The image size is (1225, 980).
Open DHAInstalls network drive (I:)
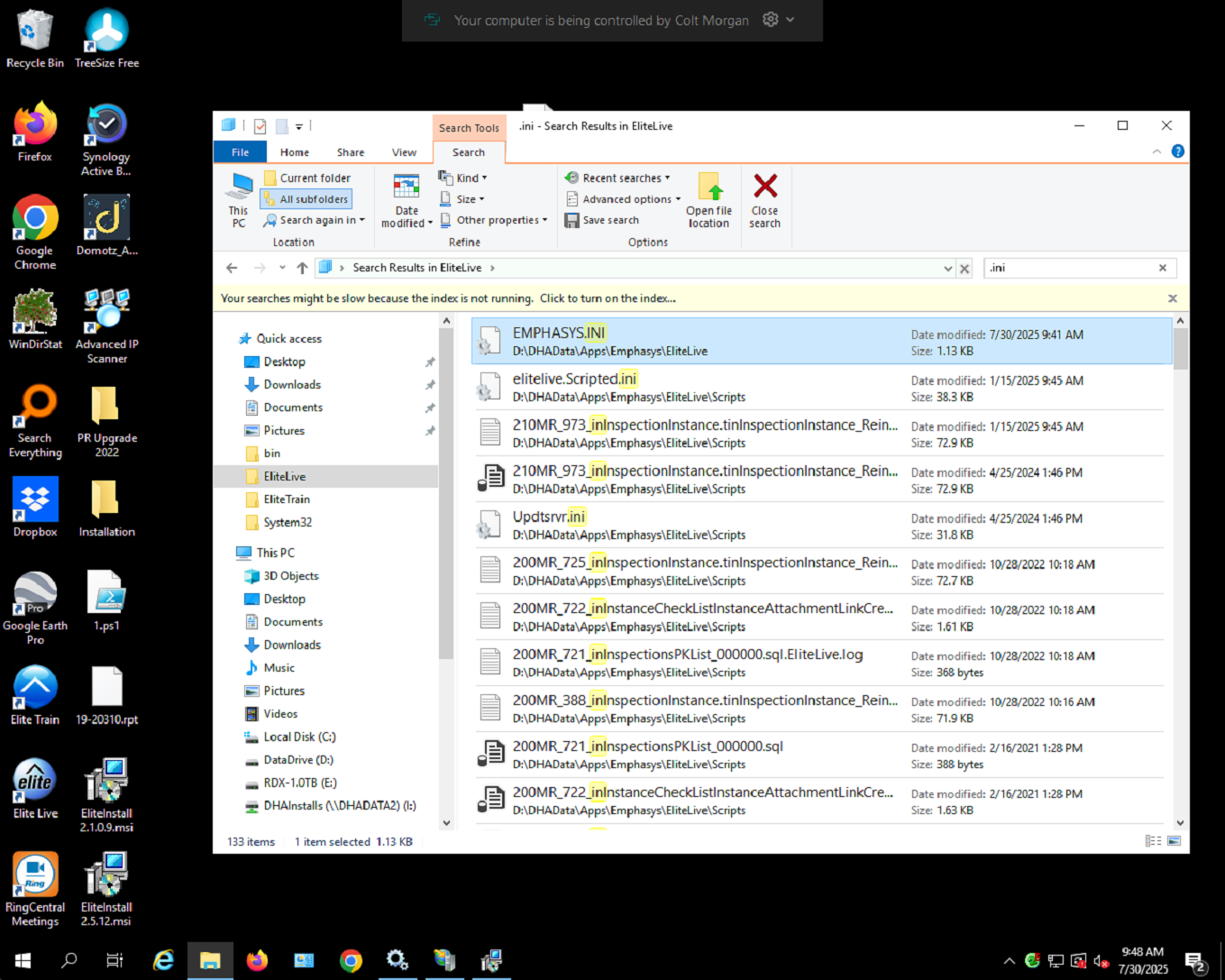340,806
